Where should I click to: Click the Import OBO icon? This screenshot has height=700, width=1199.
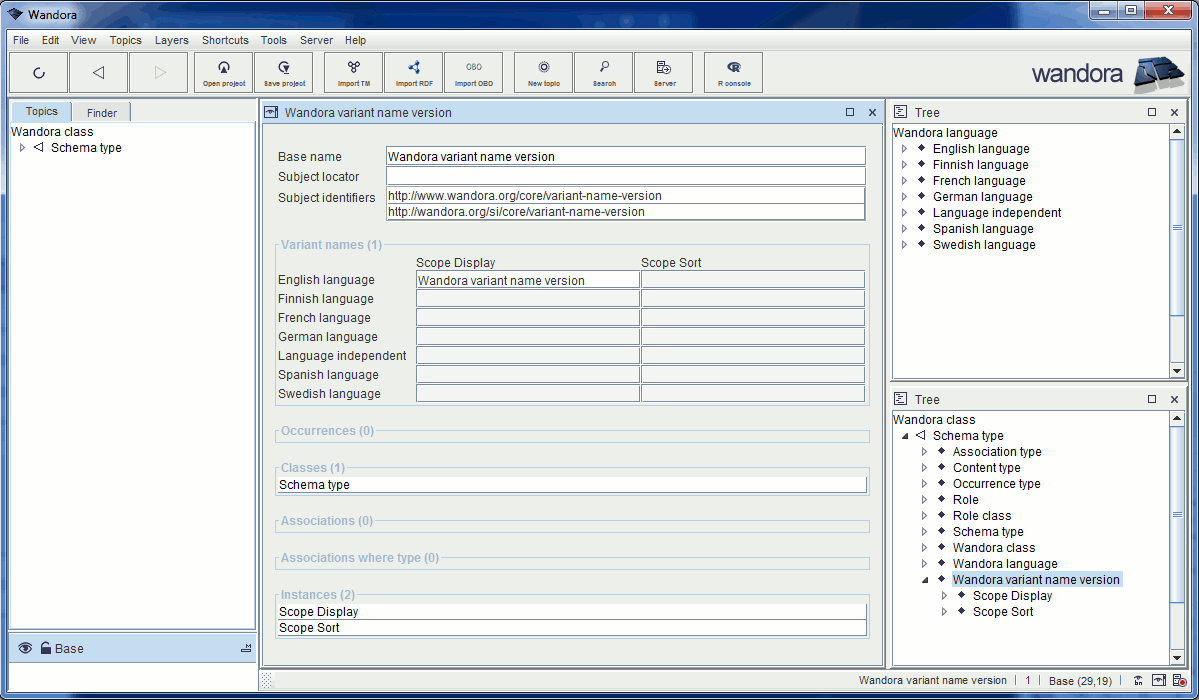pos(473,72)
